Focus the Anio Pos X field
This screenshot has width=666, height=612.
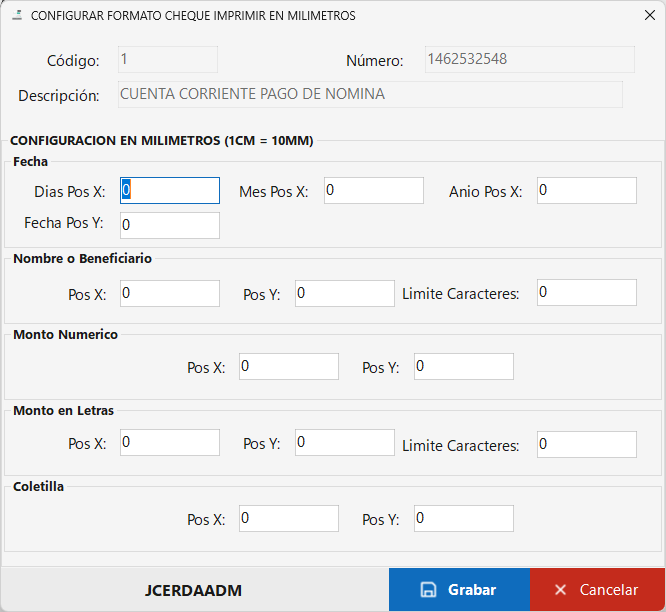click(587, 190)
